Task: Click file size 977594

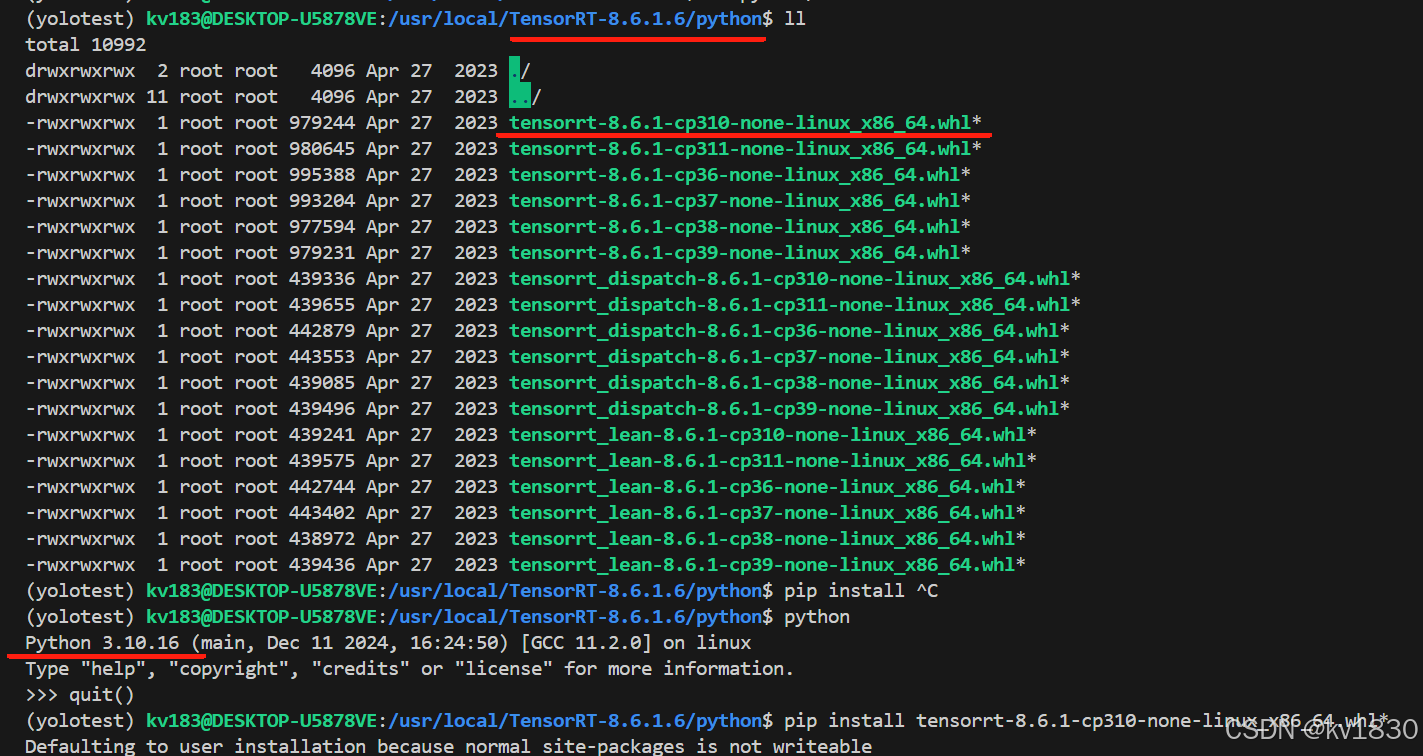Action: (x=322, y=227)
